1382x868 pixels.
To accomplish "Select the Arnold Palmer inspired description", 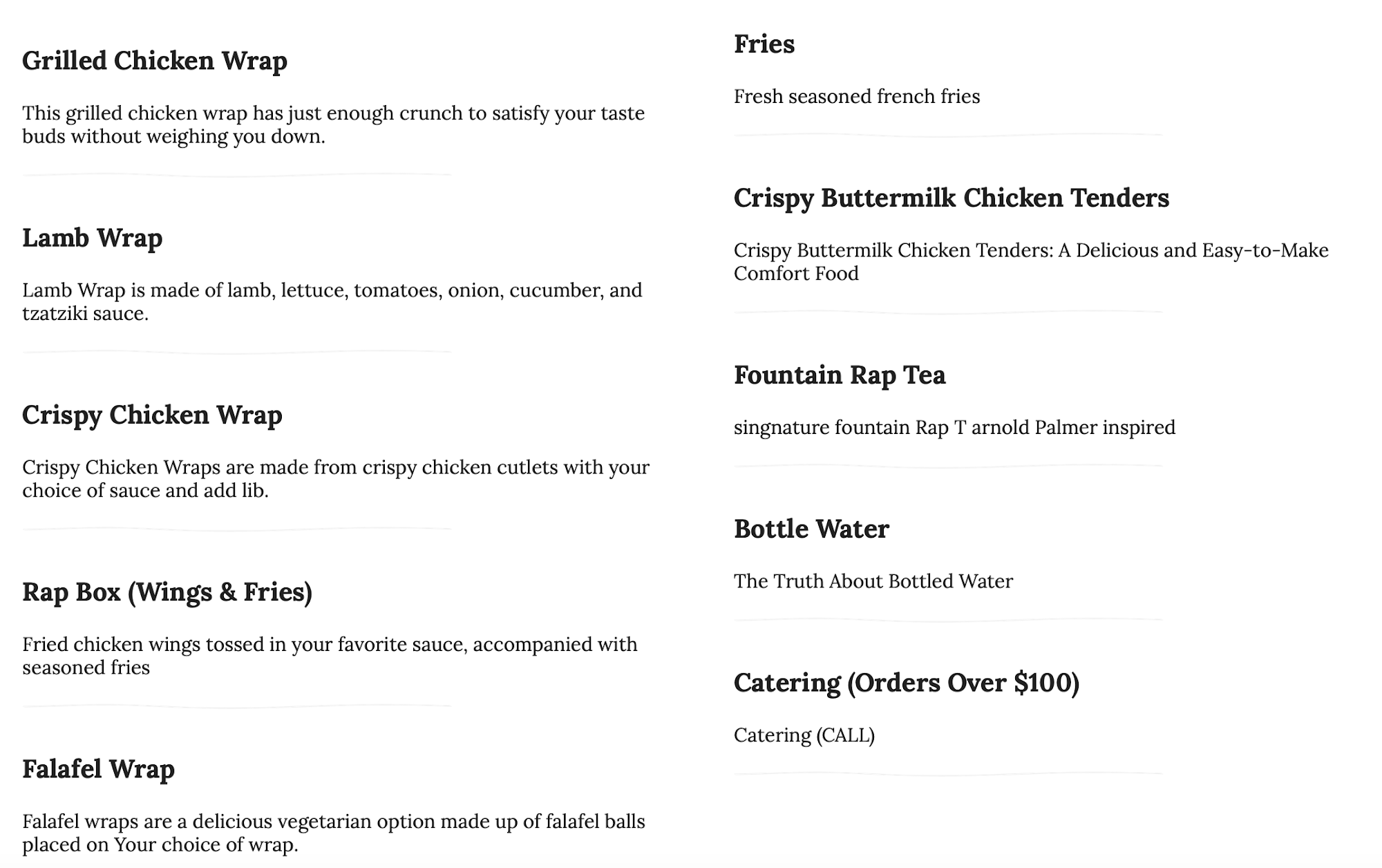I will click(954, 427).
